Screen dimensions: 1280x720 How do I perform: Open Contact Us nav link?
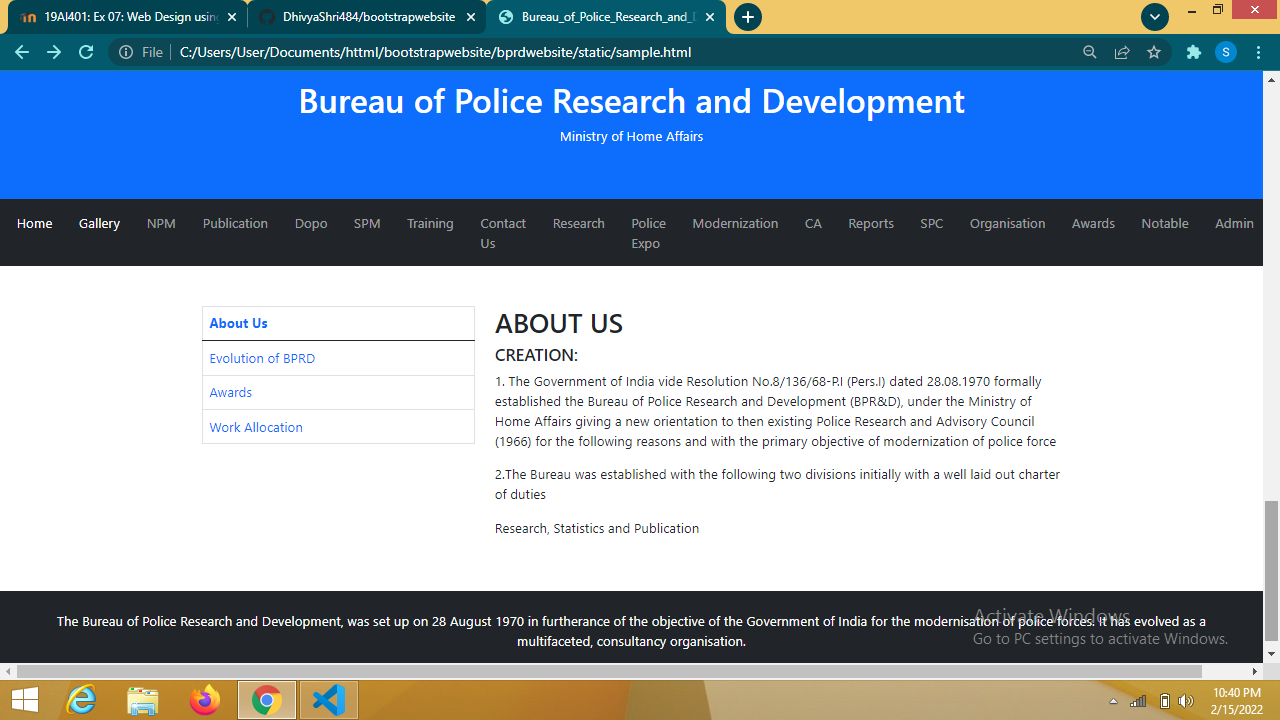503,233
